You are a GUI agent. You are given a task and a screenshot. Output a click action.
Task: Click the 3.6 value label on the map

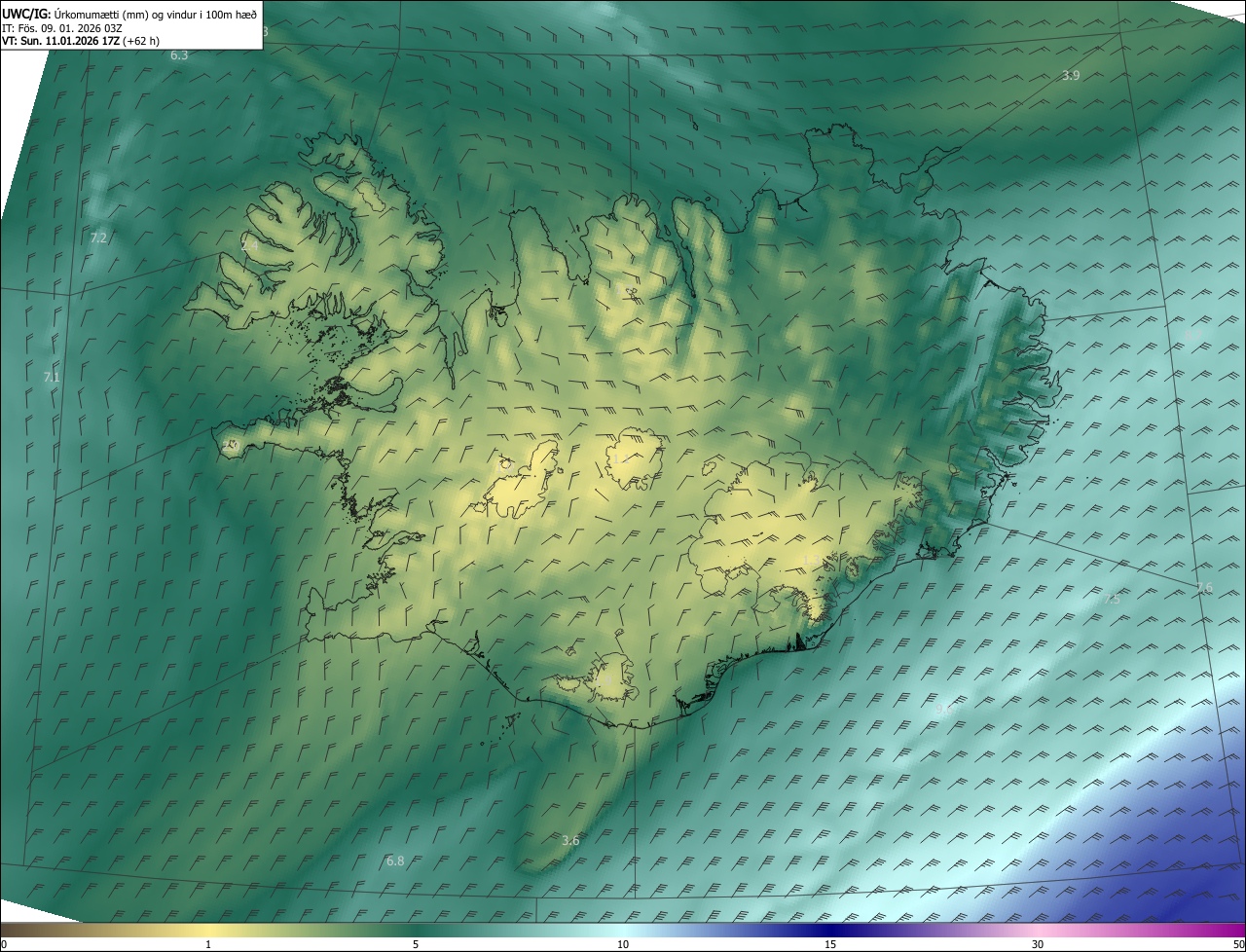click(570, 840)
